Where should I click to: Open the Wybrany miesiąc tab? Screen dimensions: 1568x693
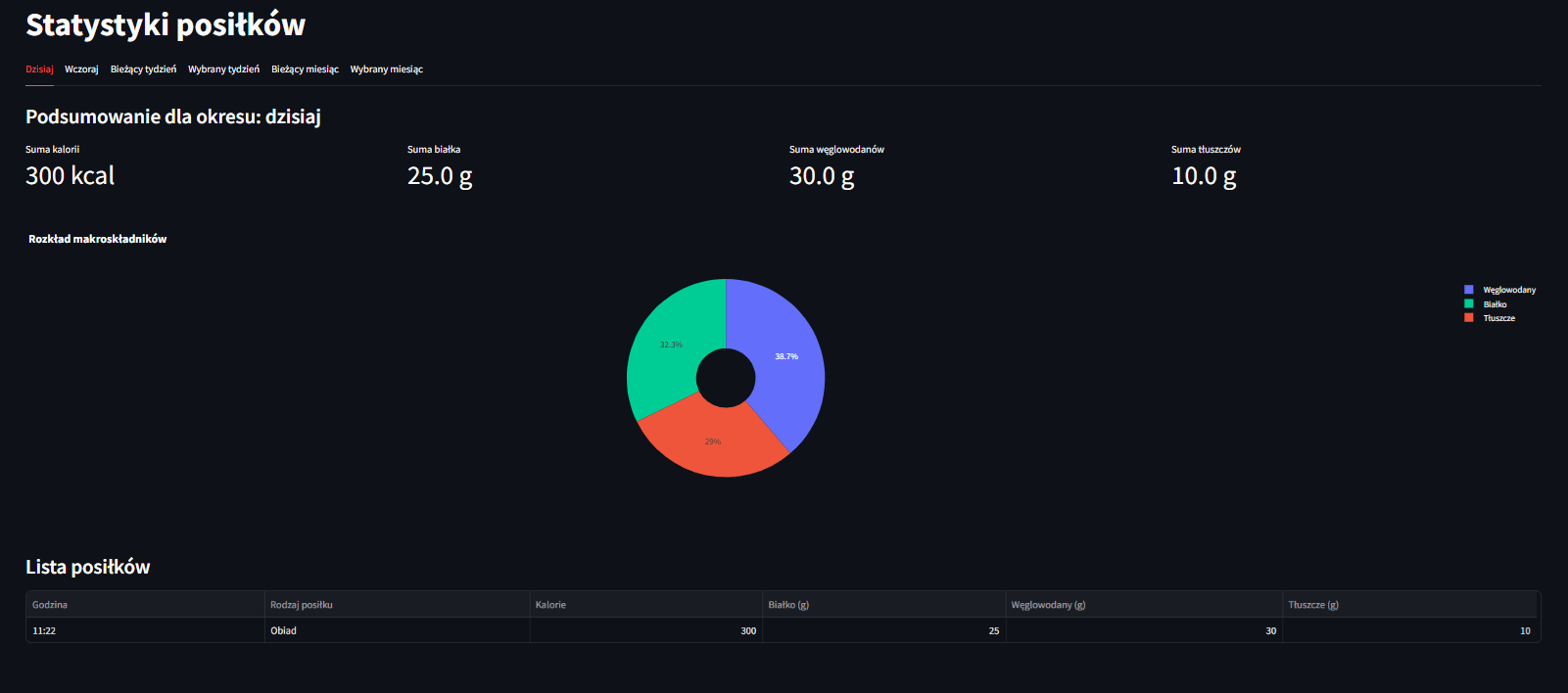point(386,69)
